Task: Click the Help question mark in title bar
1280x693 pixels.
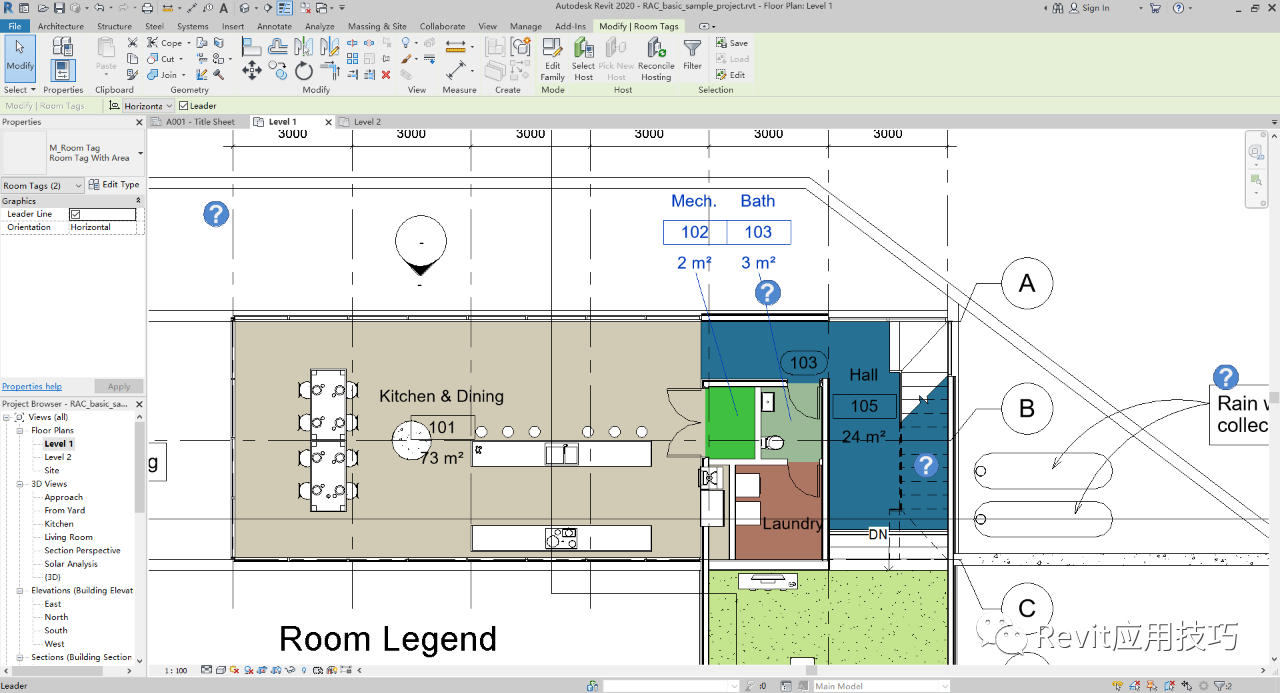Action: point(1178,8)
